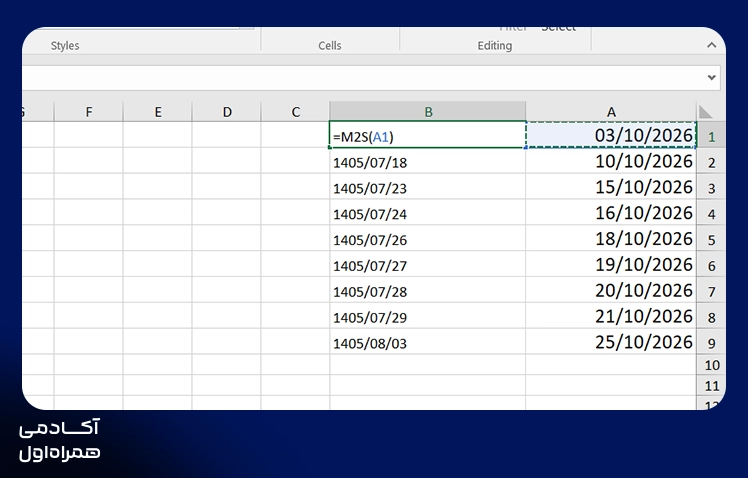Select column E header
Image resolution: width=748 pixels, height=478 pixels.
[x=158, y=112]
